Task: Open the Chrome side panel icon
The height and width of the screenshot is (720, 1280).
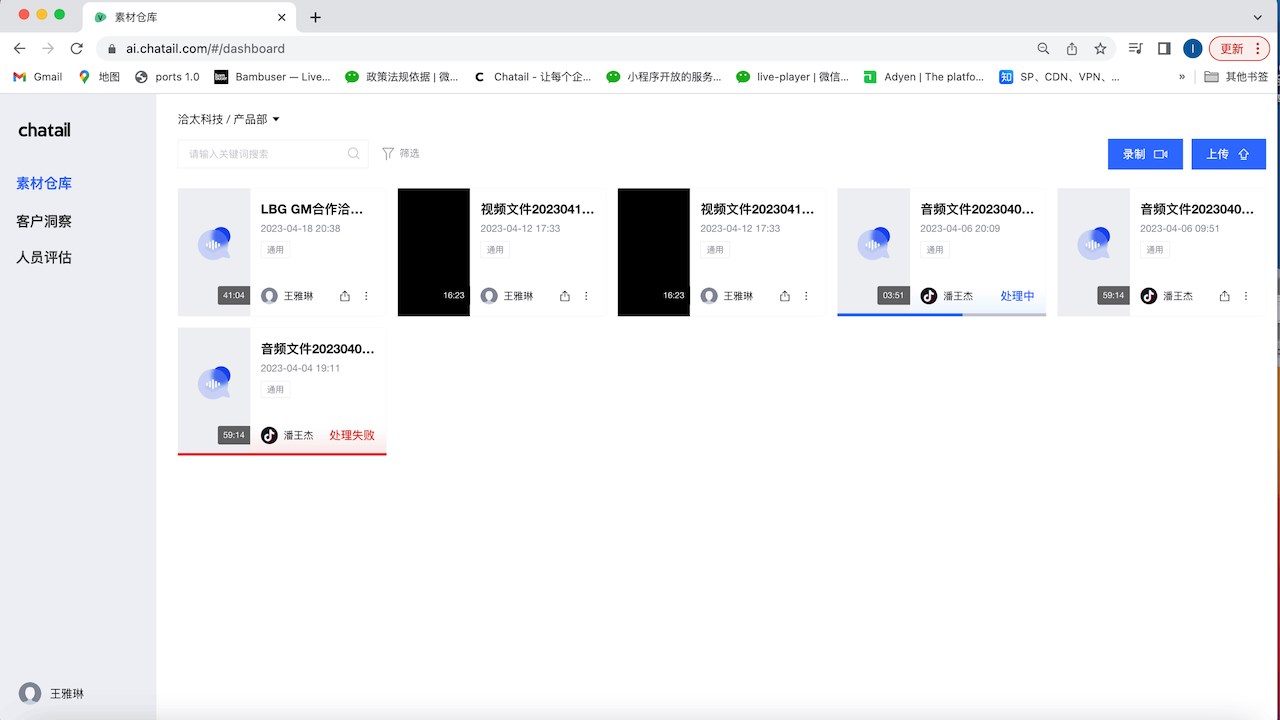Action: click(1164, 48)
